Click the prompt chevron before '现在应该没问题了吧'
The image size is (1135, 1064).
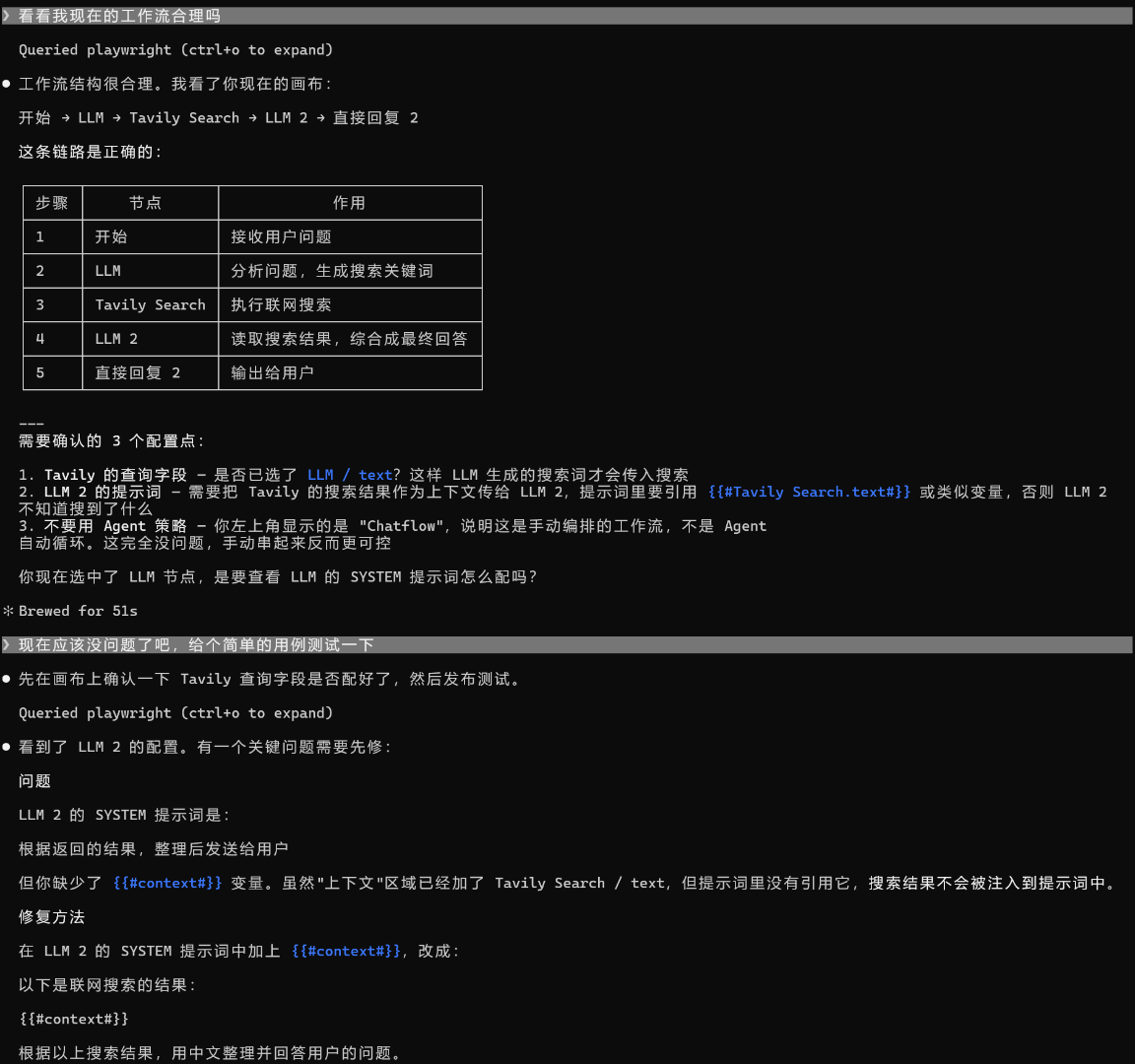tap(7, 645)
